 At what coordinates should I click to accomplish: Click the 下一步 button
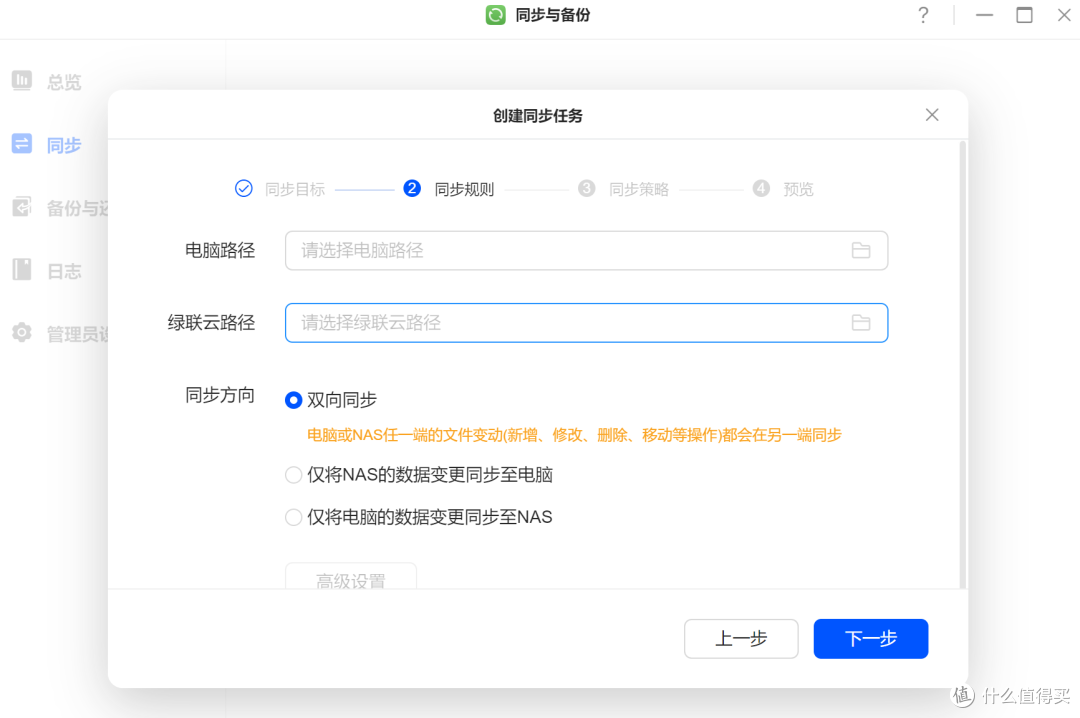tap(870, 639)
